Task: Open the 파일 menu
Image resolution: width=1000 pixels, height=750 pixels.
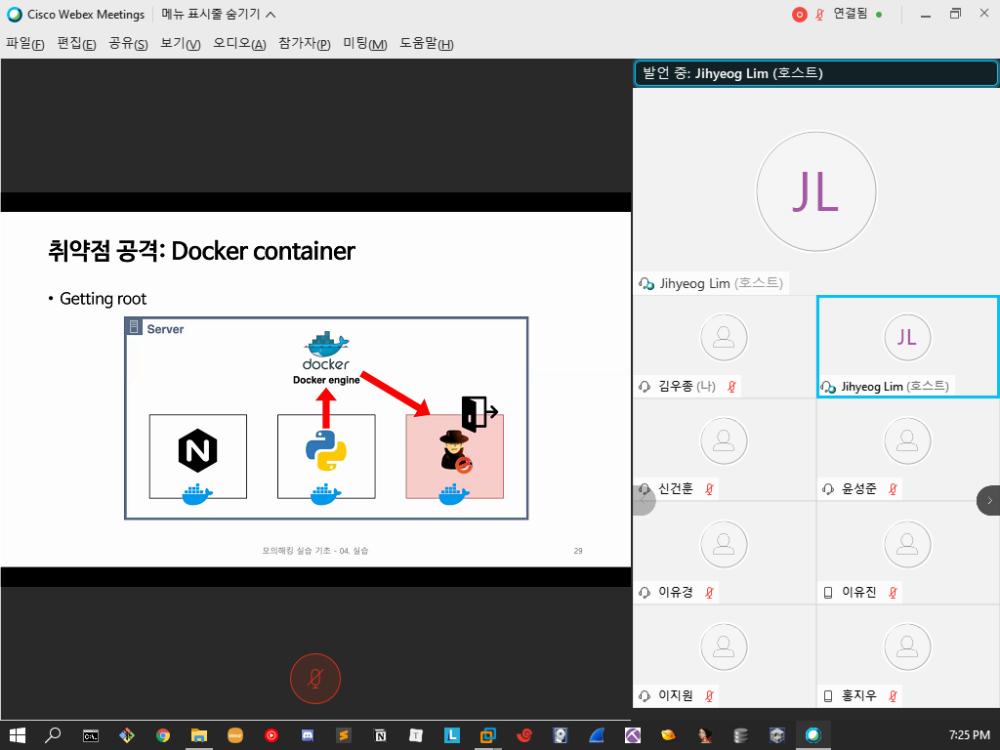Action: [25, 43]
